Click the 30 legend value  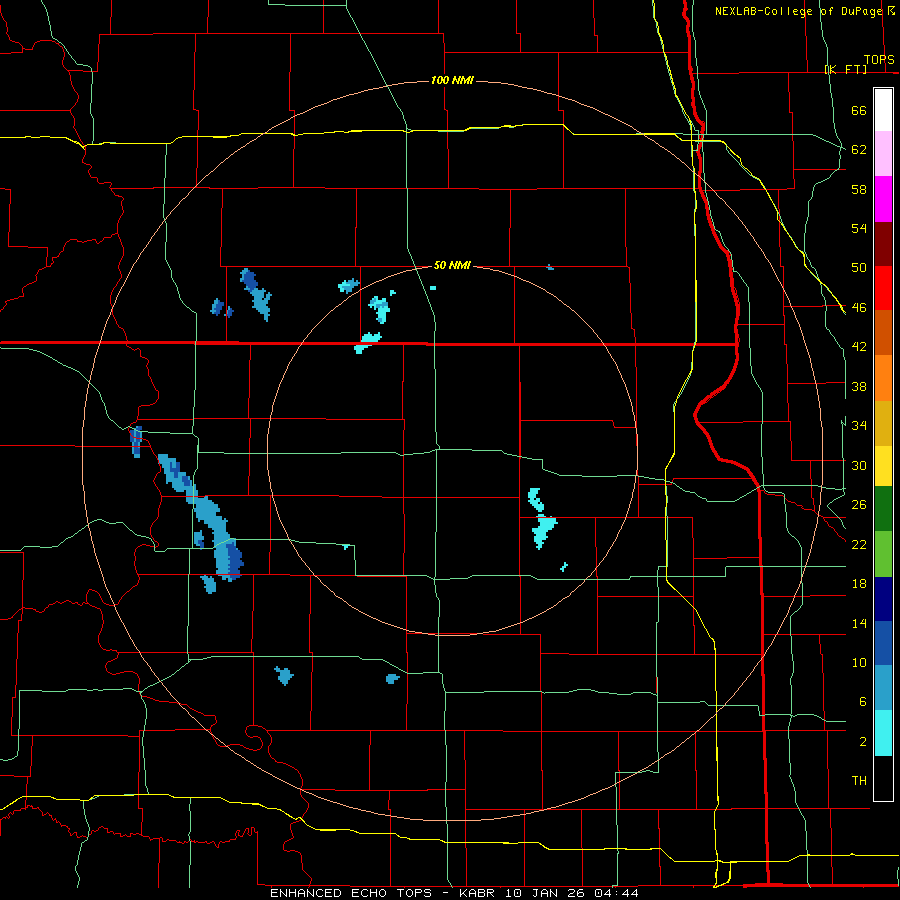(859, 465)
